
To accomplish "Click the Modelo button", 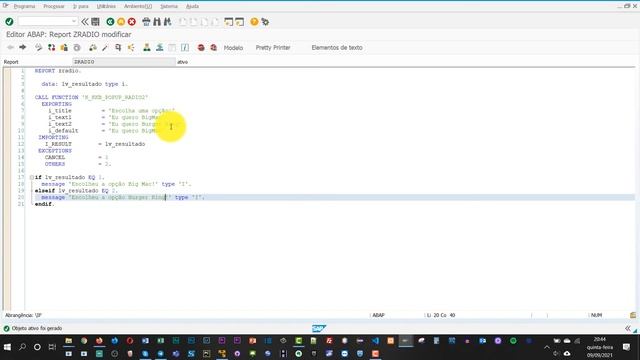I will 233,48.
